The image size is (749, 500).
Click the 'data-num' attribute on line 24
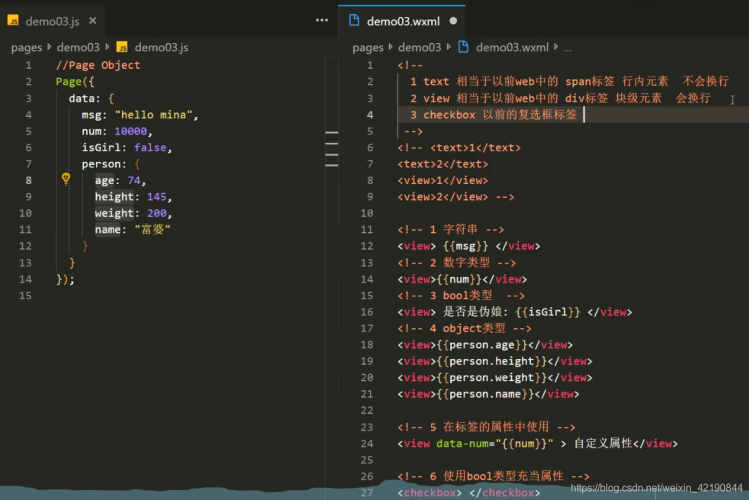pyautogui.click(x=462, y=444)
